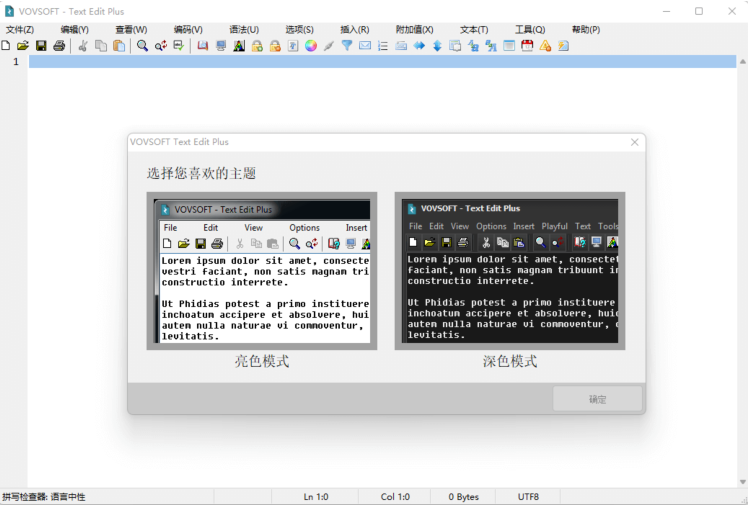The width and height of the screenshot is (748, 506).
Task: Click the window panel layout icon
Action: (x=509, y=46)
